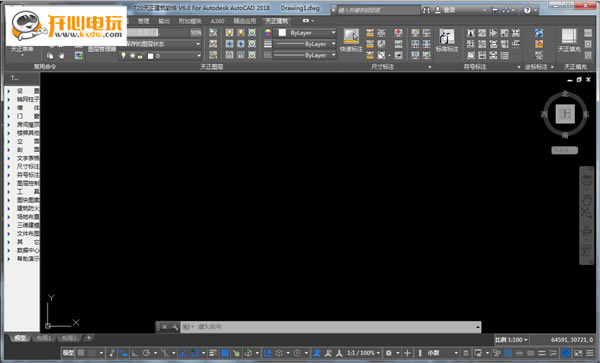Click the 快速标注 quick dimension tool
Viewport: 600px width, 363px height.
click(x=351, y=41)
